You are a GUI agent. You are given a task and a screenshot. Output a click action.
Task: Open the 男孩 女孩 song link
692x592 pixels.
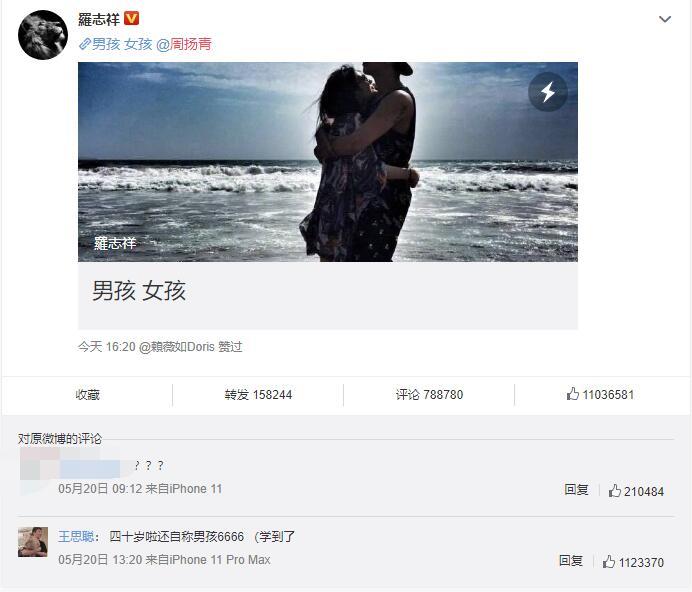click(122, 44)
